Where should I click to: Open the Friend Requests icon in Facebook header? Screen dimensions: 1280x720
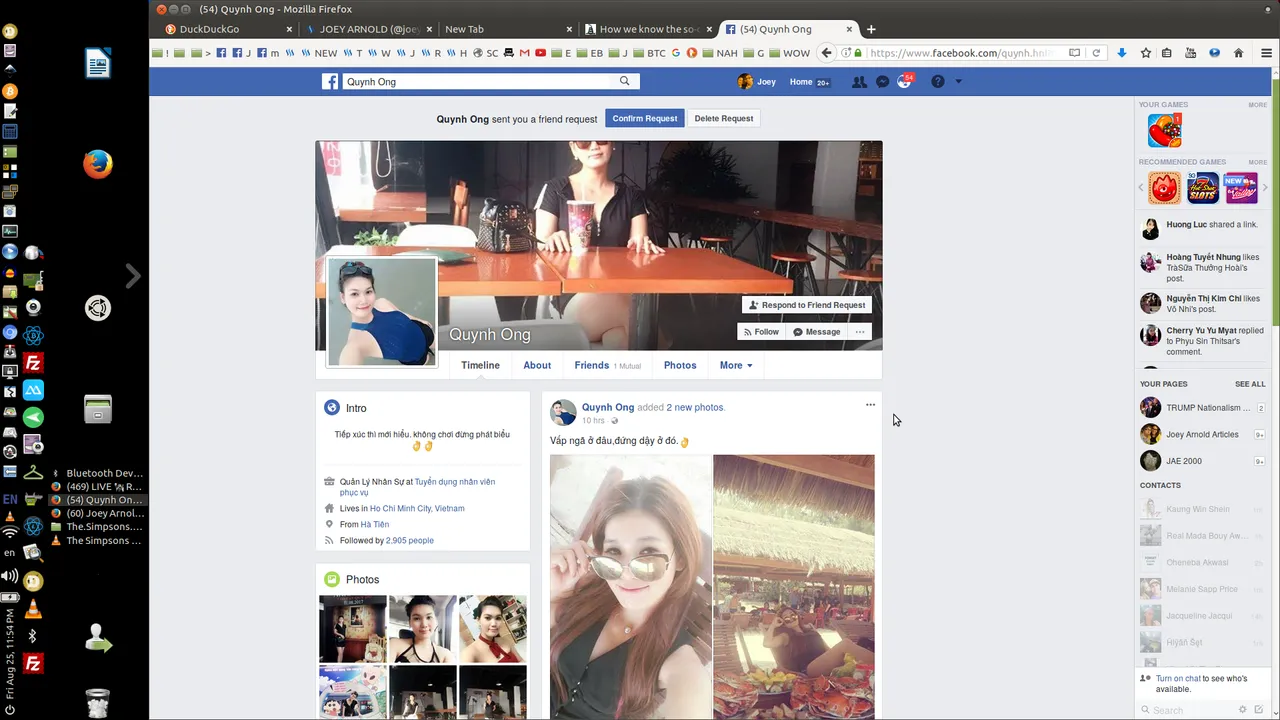click(859, 82)
